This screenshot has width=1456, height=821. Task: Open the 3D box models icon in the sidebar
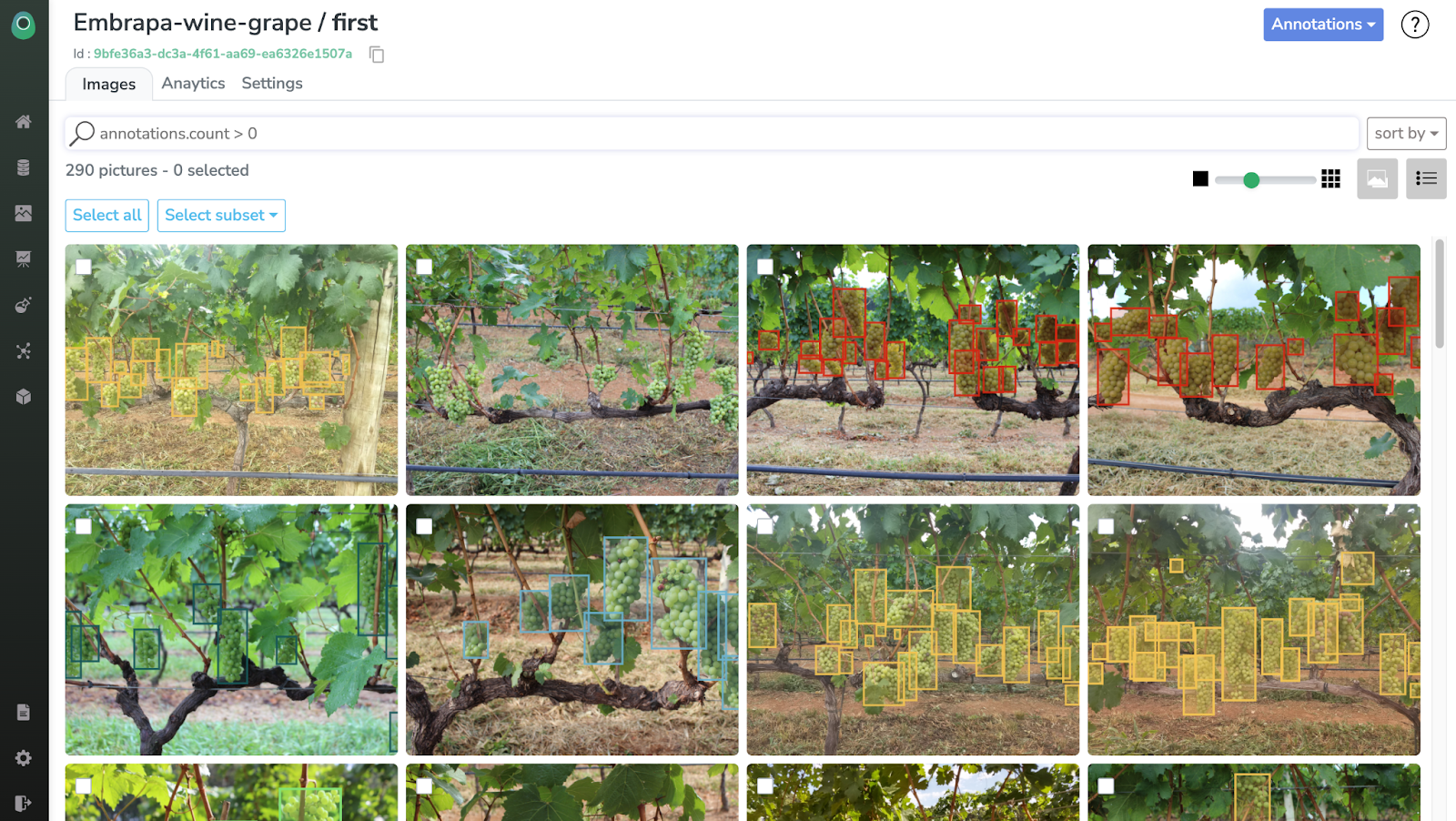[x=24, y=397]
